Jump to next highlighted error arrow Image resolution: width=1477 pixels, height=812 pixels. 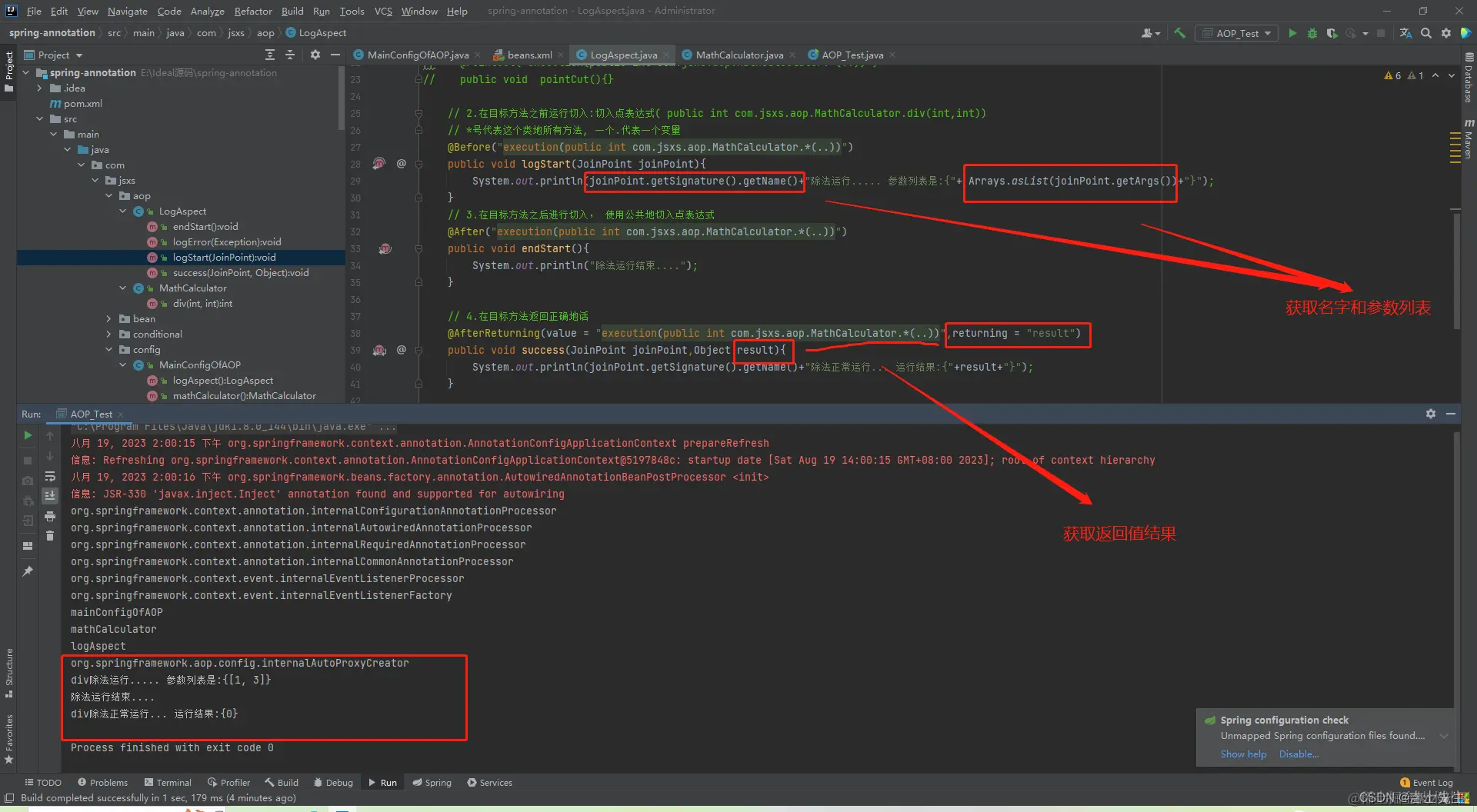(x=1452, y=75)
